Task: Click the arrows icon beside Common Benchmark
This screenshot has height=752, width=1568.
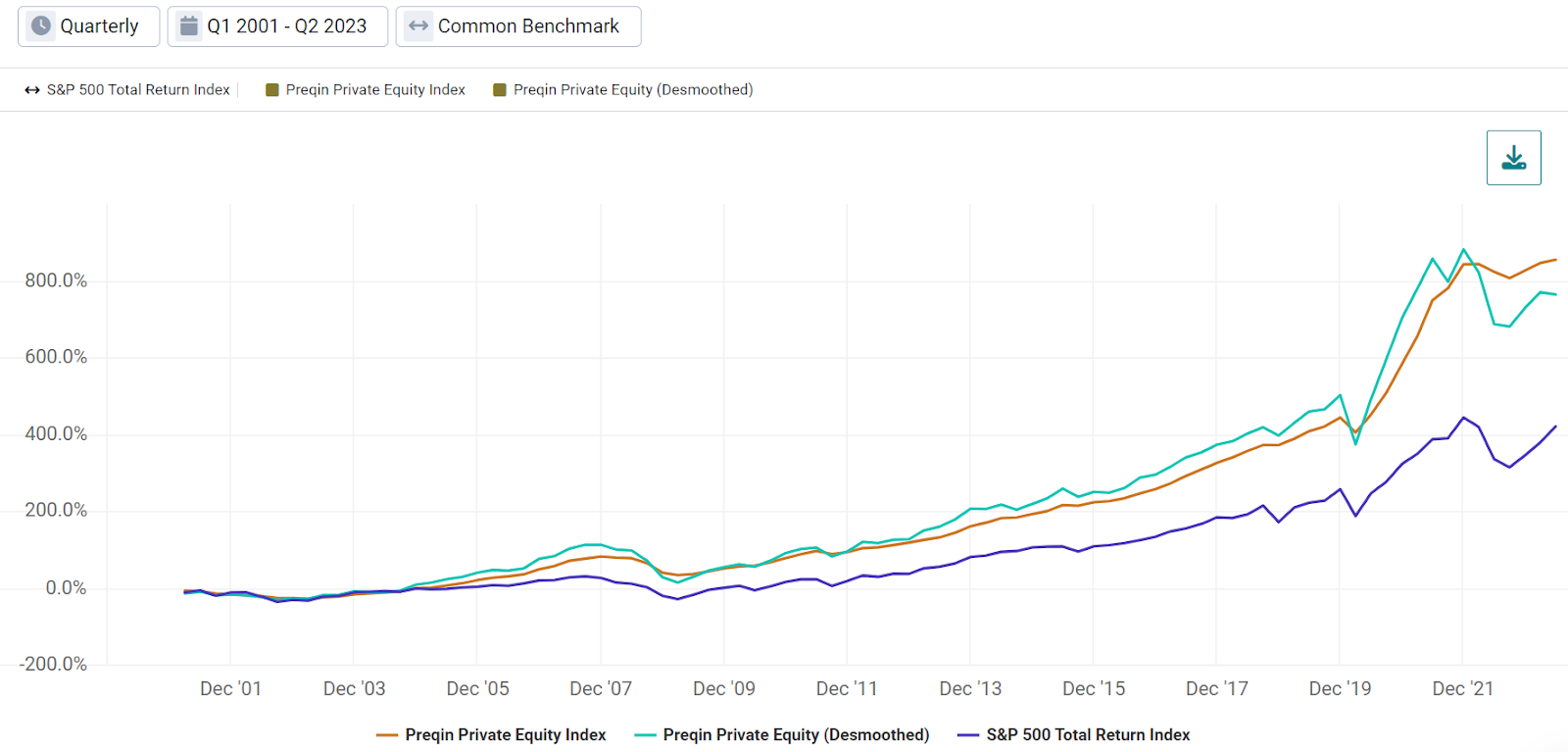Action: 418,25
